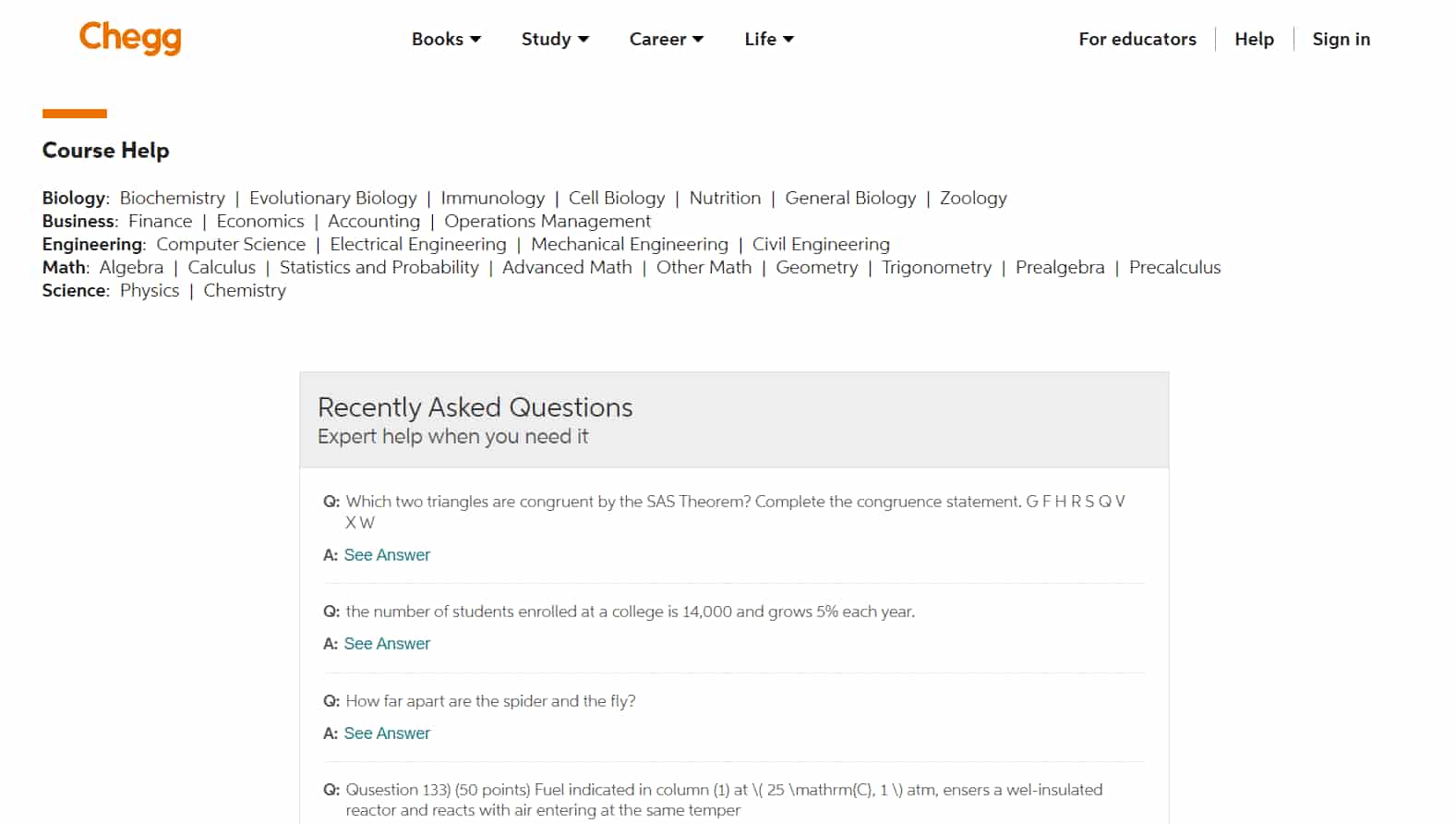Image resolution: width=1456 pixels, height=824 pixels.
Task: Click the Sign in link
Action: [1341, 39]
